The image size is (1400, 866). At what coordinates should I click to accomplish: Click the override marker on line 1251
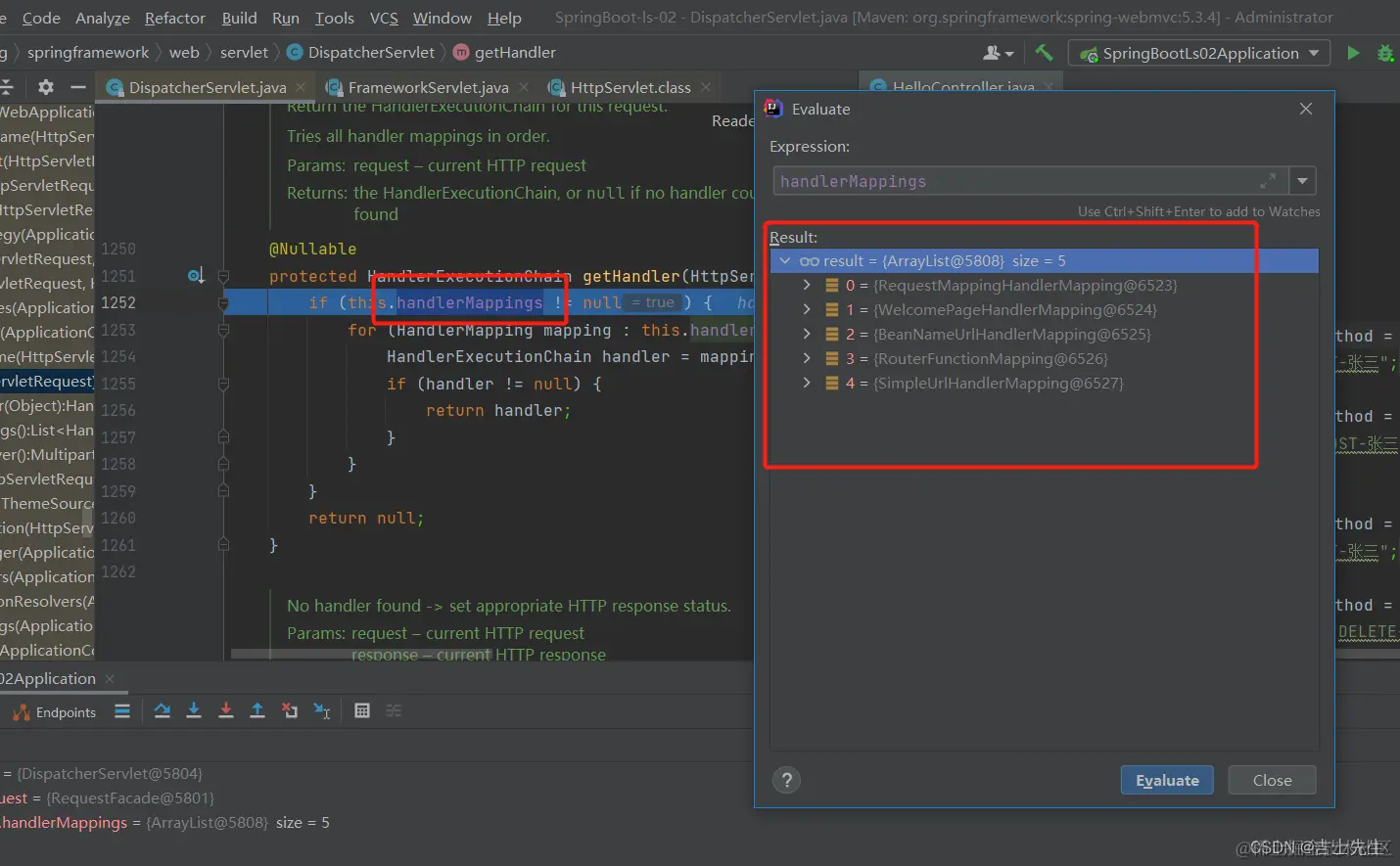196,276
